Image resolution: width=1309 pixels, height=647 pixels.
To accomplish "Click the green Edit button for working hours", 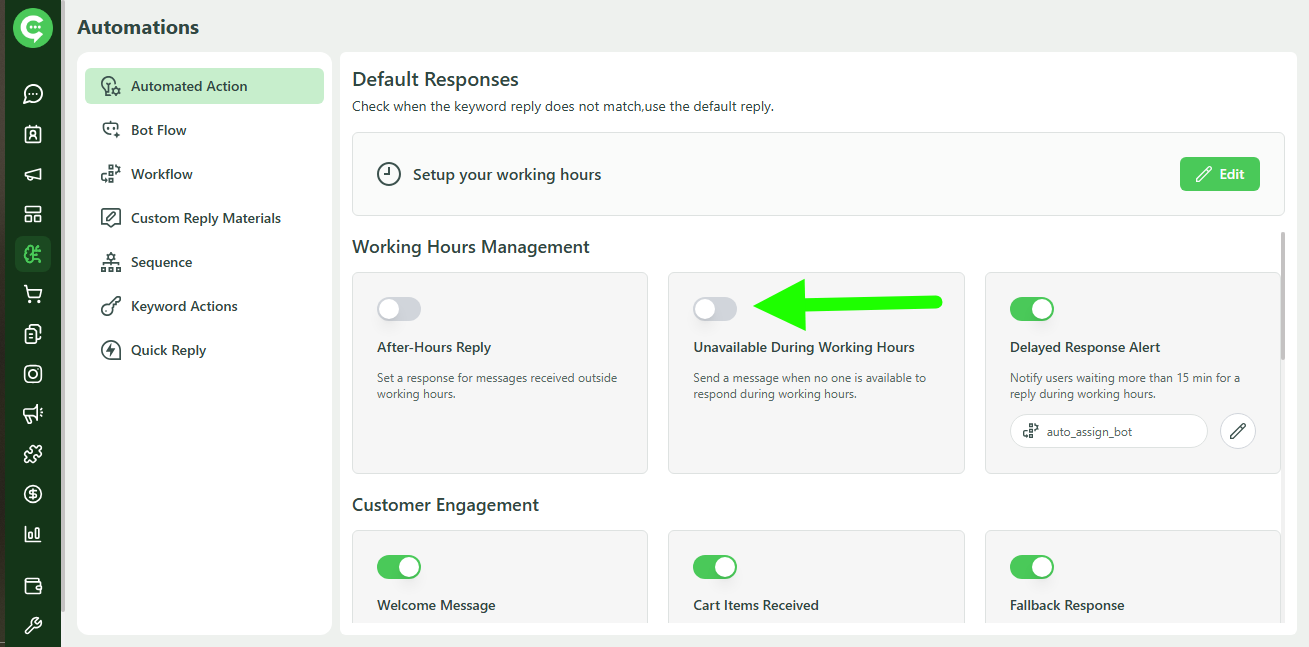I will pos(1219,173).
